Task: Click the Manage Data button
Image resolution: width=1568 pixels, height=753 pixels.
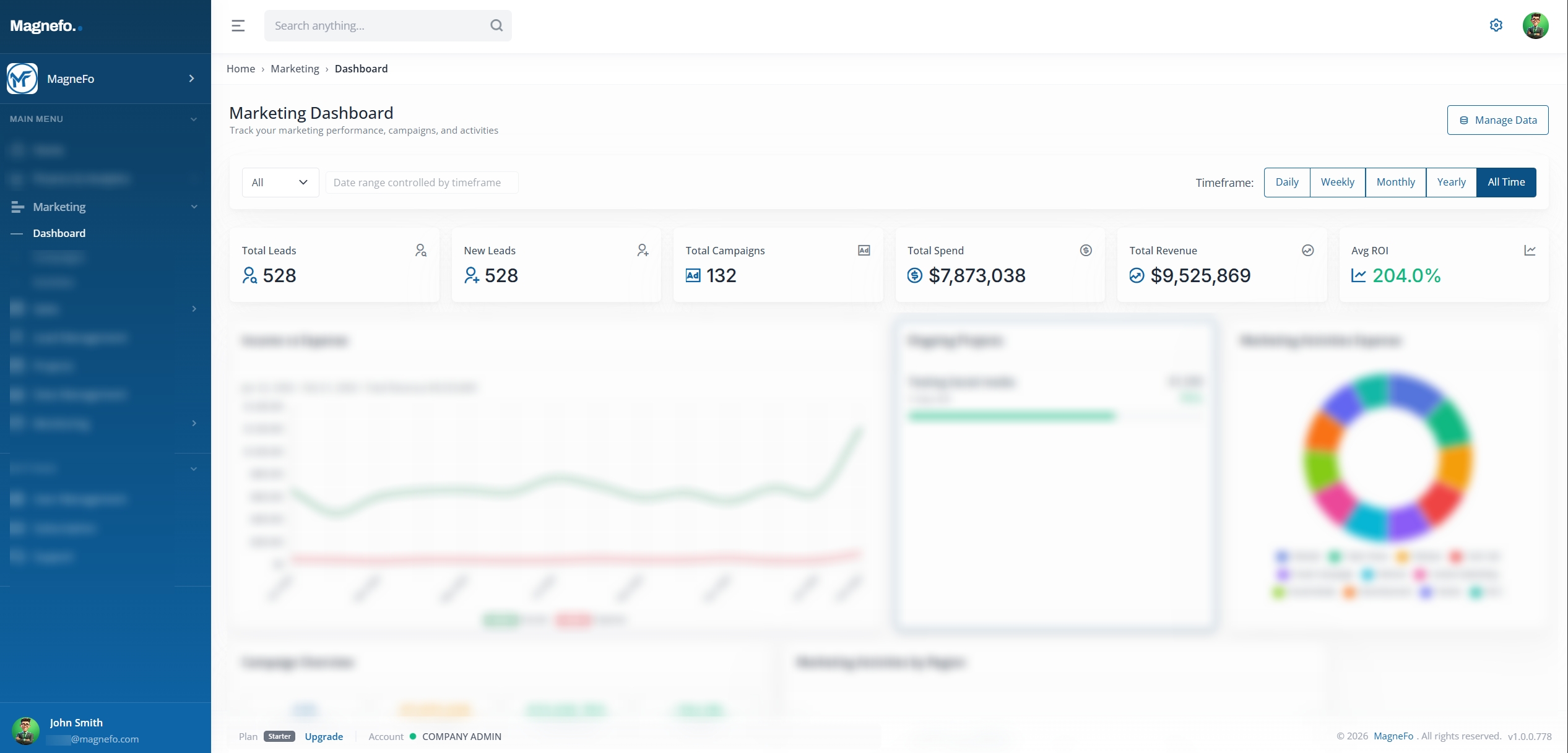Action: [x=1497, y=120]
